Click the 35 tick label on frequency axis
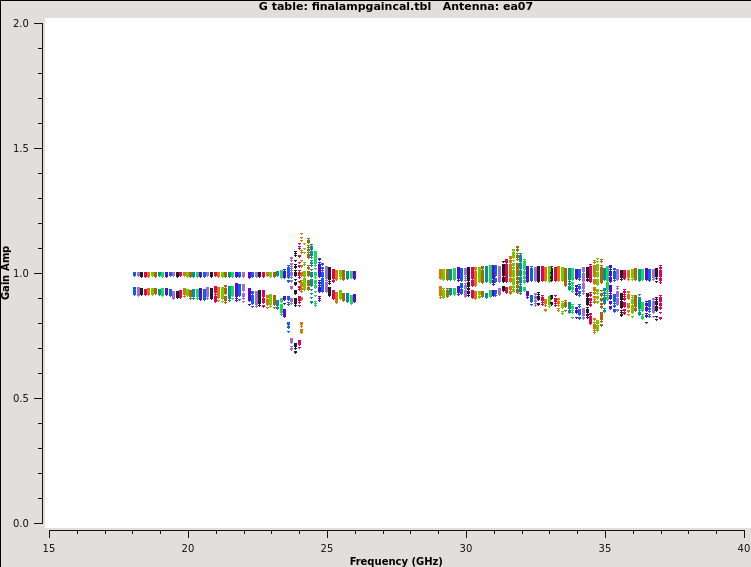Image resolution: width=751 pixels, height=567 pixels. point(604,548)
